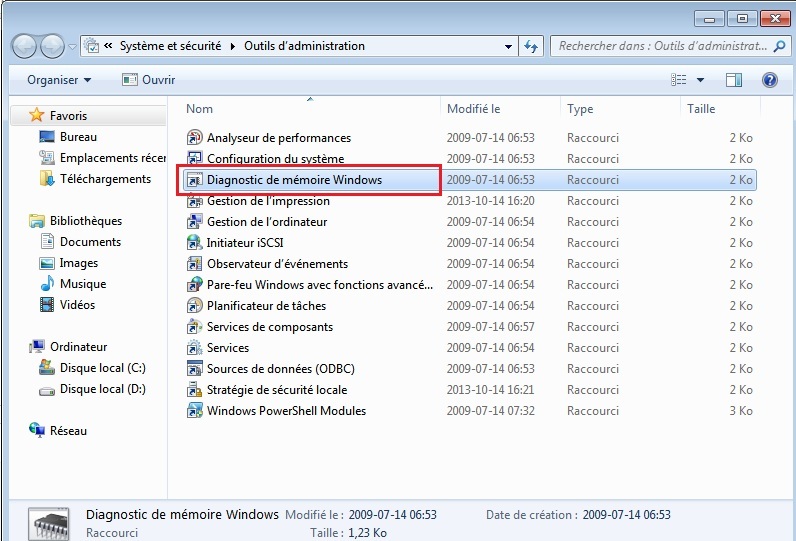Screen dimensions: 796x541
Task: Expand the breadcrumb arrow after Système et sécurité
Action: click(x=233, y=46)
